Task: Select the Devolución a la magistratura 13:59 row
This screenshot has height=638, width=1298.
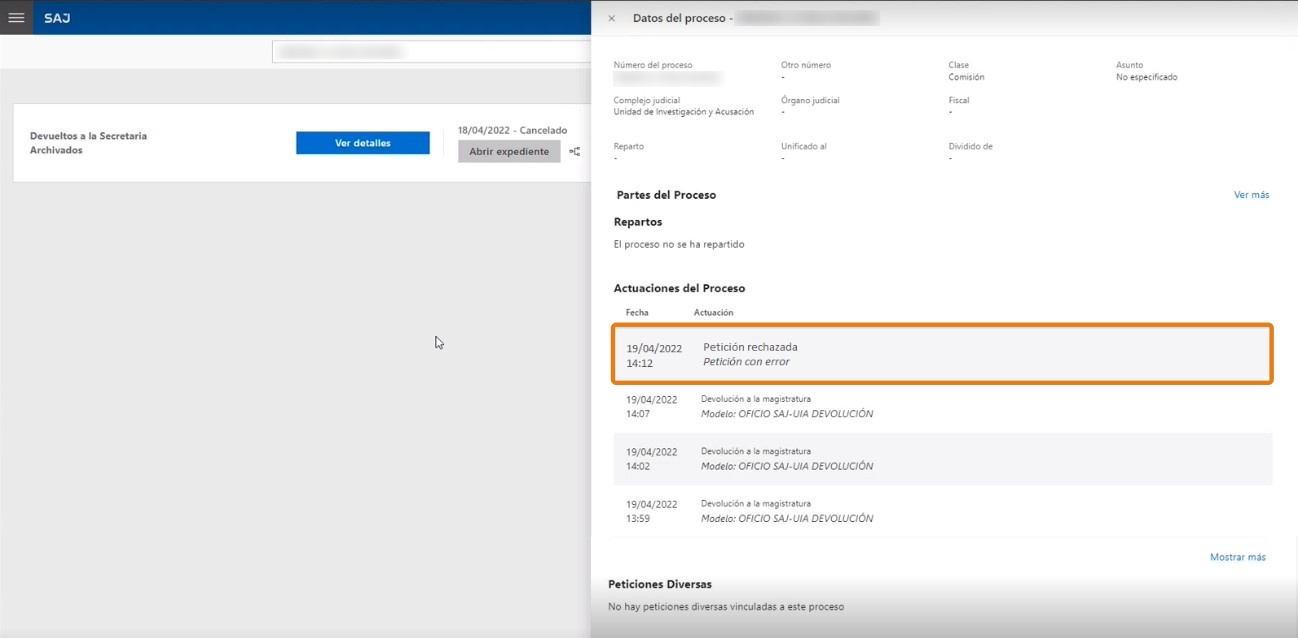Action: click(x=942, y=511)
